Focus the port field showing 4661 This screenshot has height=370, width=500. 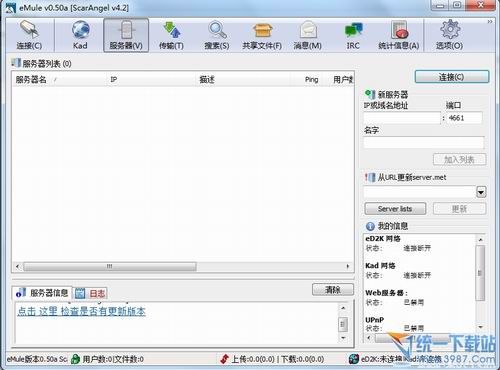[464, 118]
